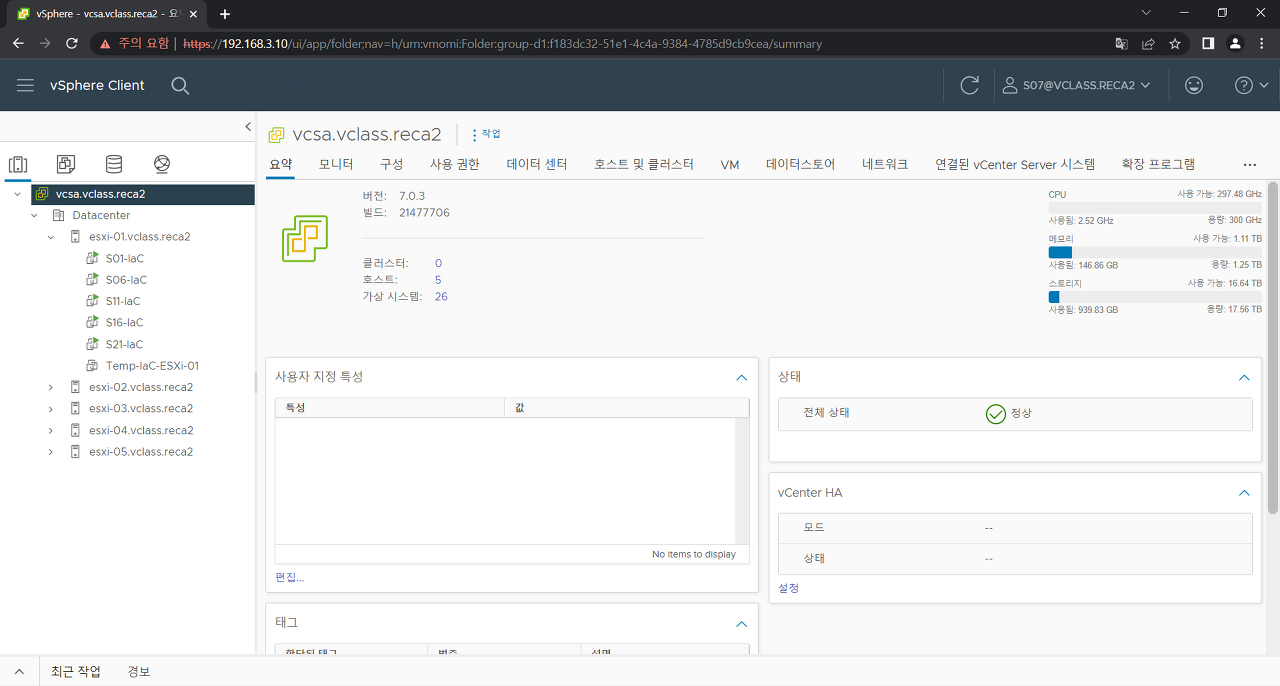
Task: Collapse the left navigation pane arrow
Action: click(248, 126)
